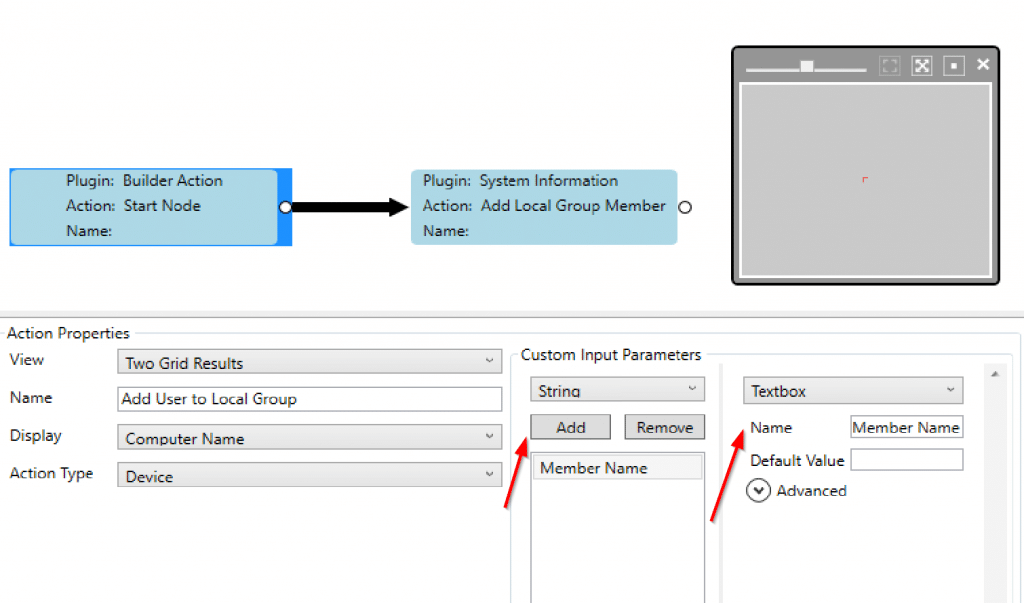Click the Start Node output connector circle
The width and height of the screenshot is (1024, 603).
(285, 207)
